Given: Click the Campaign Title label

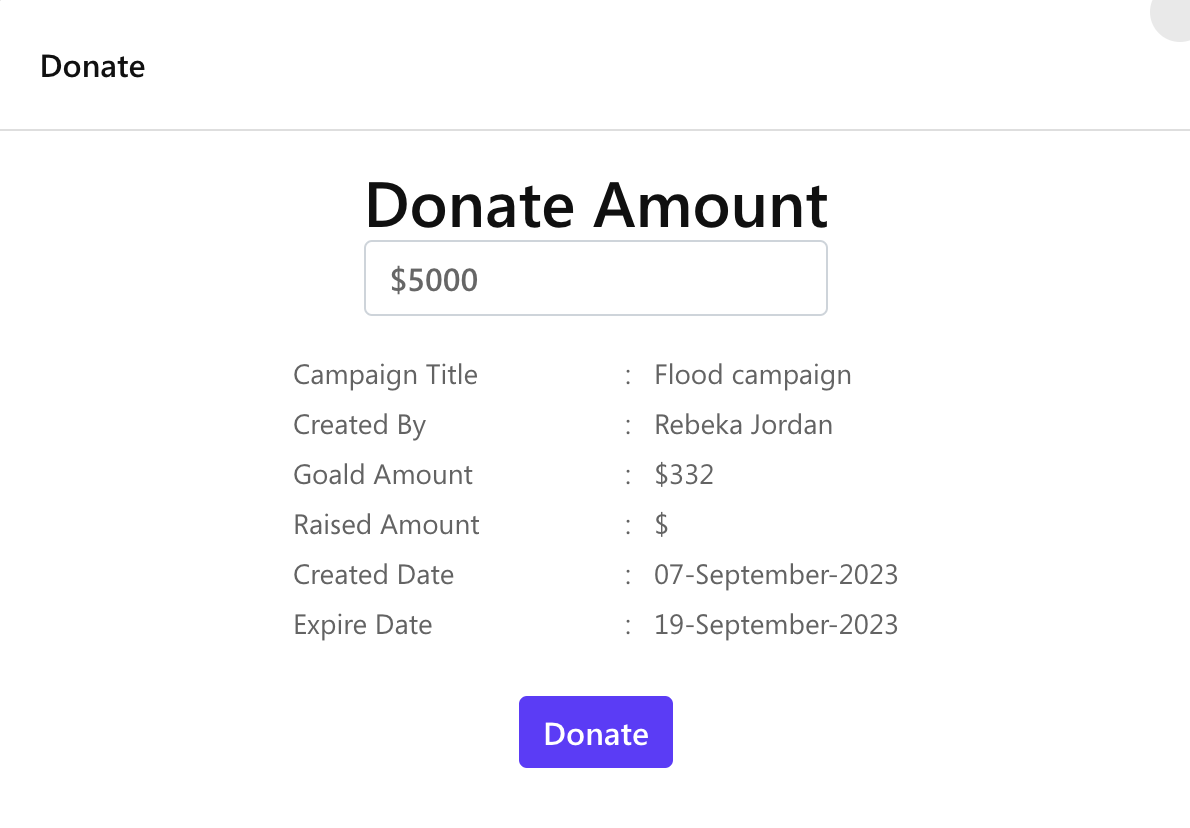Looking at the screenshot, I should tap(385, 375).
